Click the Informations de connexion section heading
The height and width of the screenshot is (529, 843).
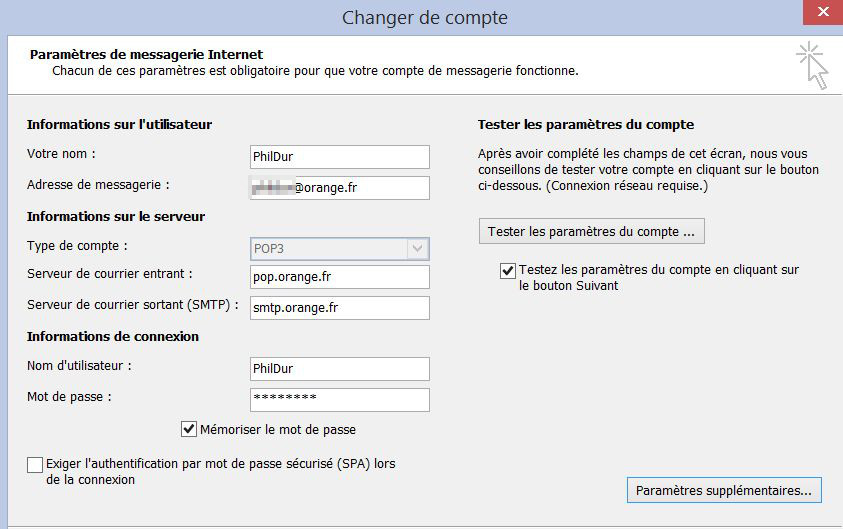113,337
